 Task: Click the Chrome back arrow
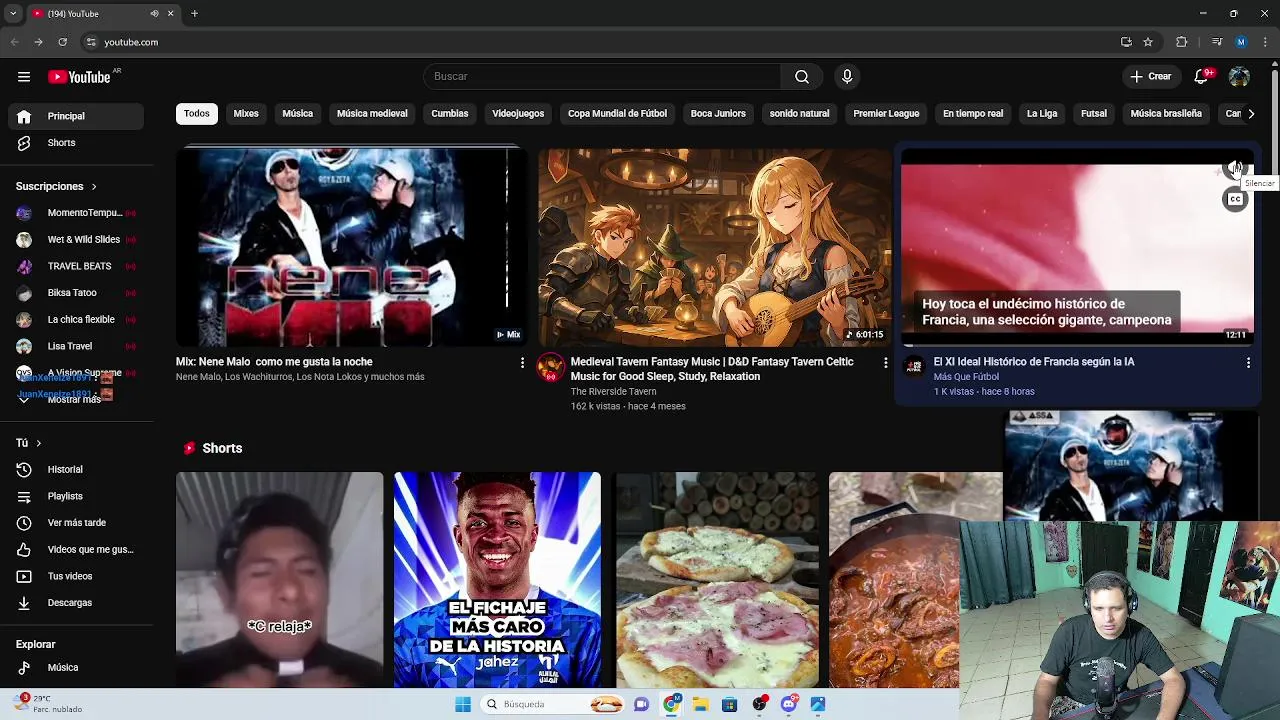coord(14,42)
